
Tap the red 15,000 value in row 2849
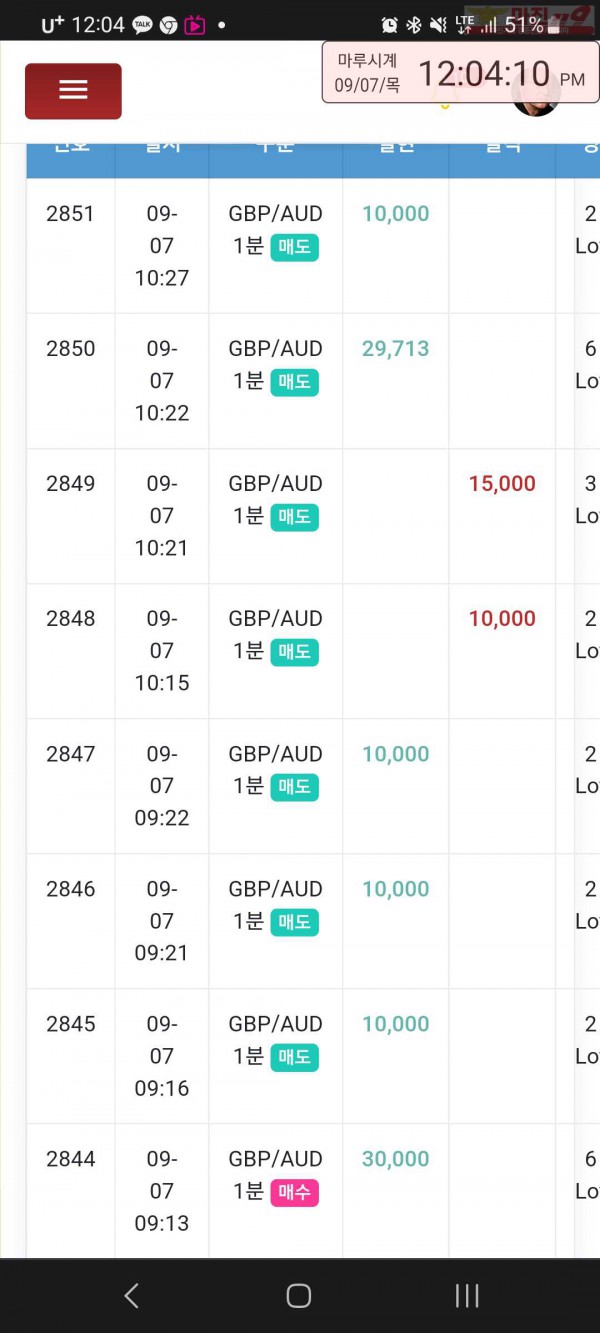point(502,483)
